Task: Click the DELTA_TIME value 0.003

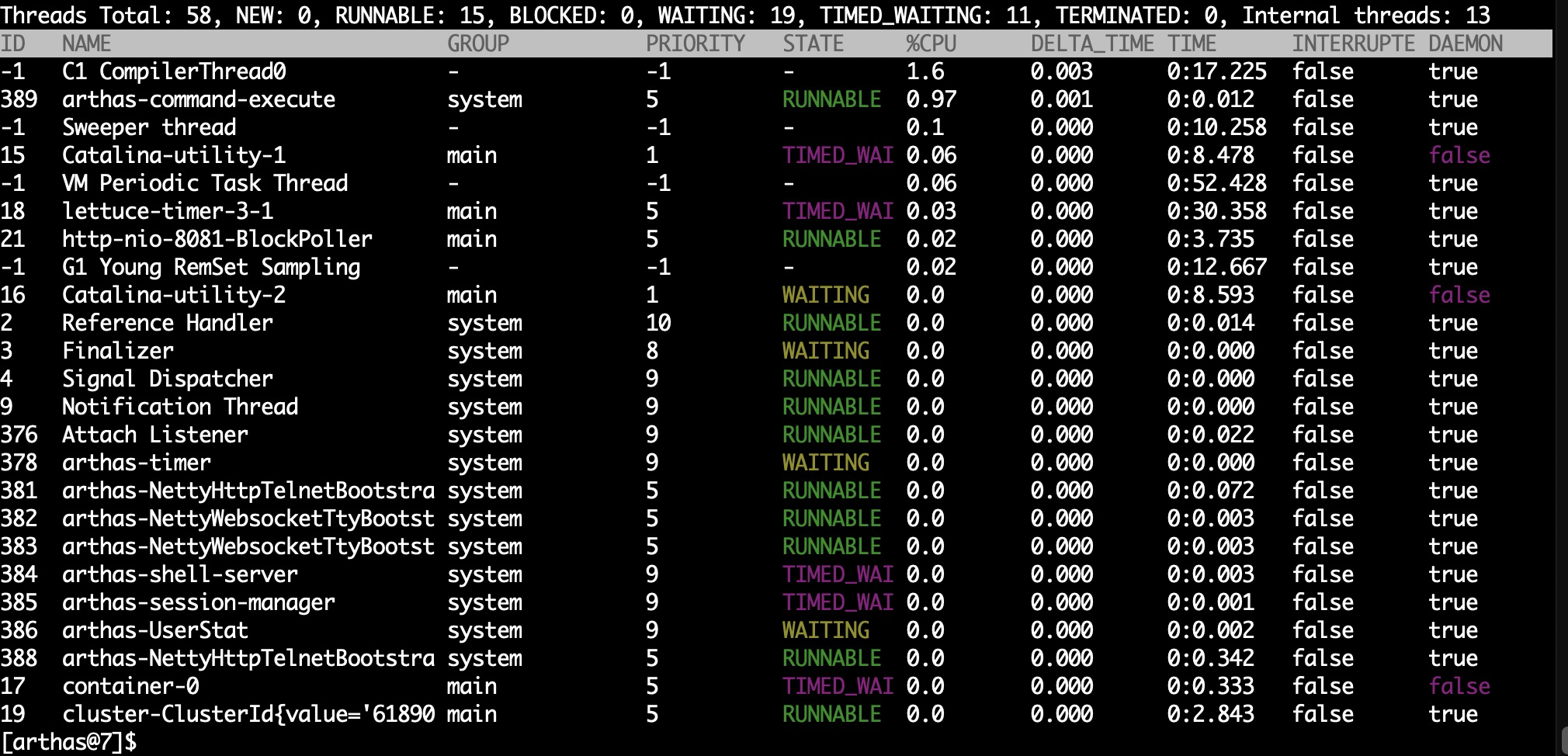Action: click(1062, 71)
